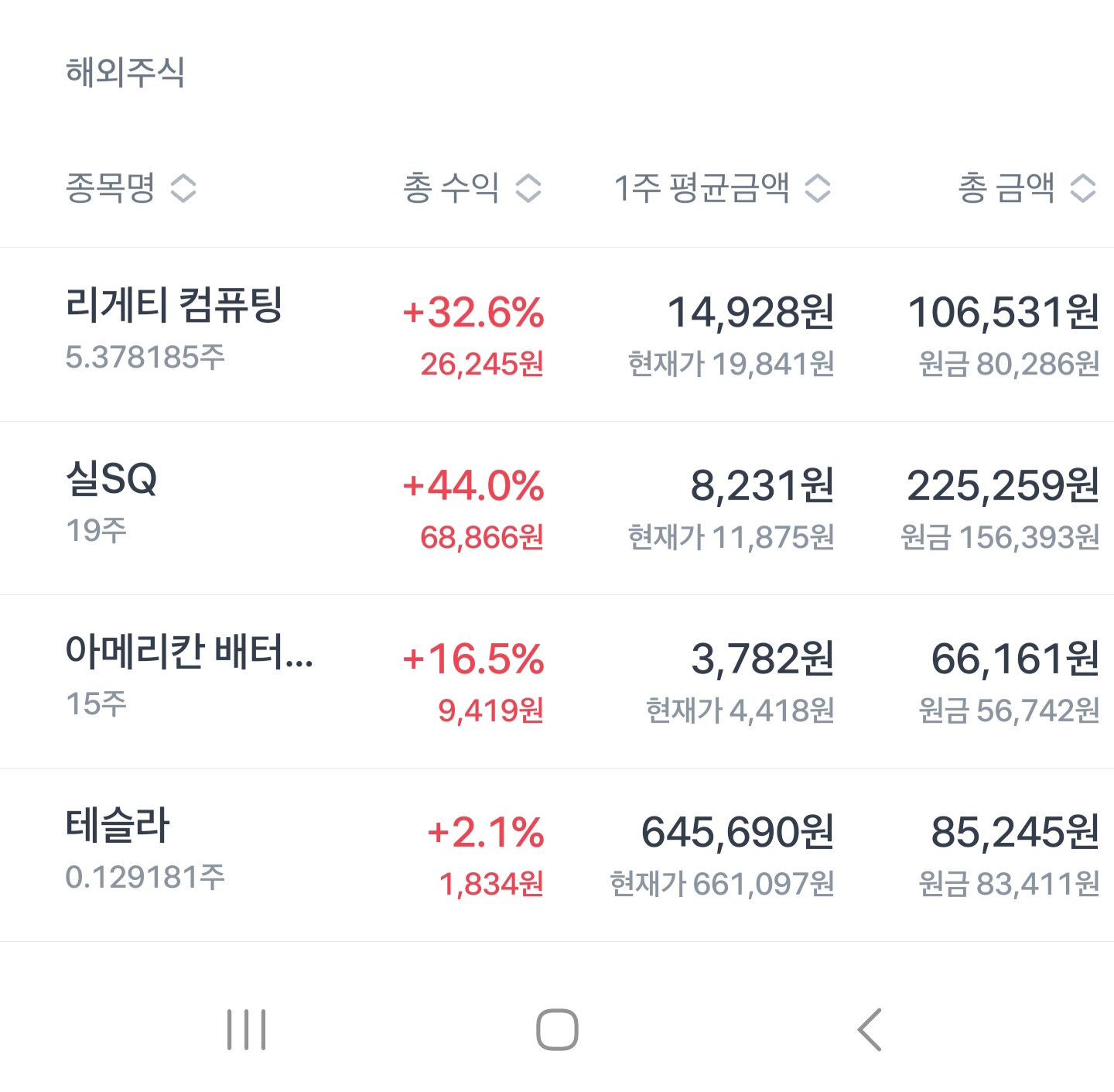Sort by 총 수익 column header
This screenshot has width=1114, height=1092.
click(x=451, y=188)
